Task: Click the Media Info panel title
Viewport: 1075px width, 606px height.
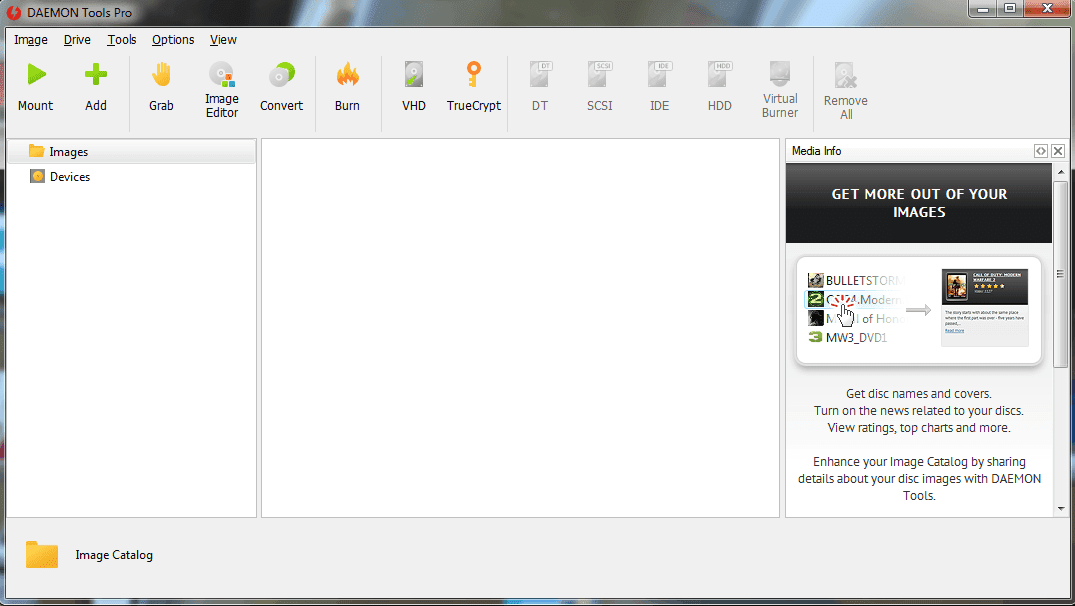Action: point(817,151)
